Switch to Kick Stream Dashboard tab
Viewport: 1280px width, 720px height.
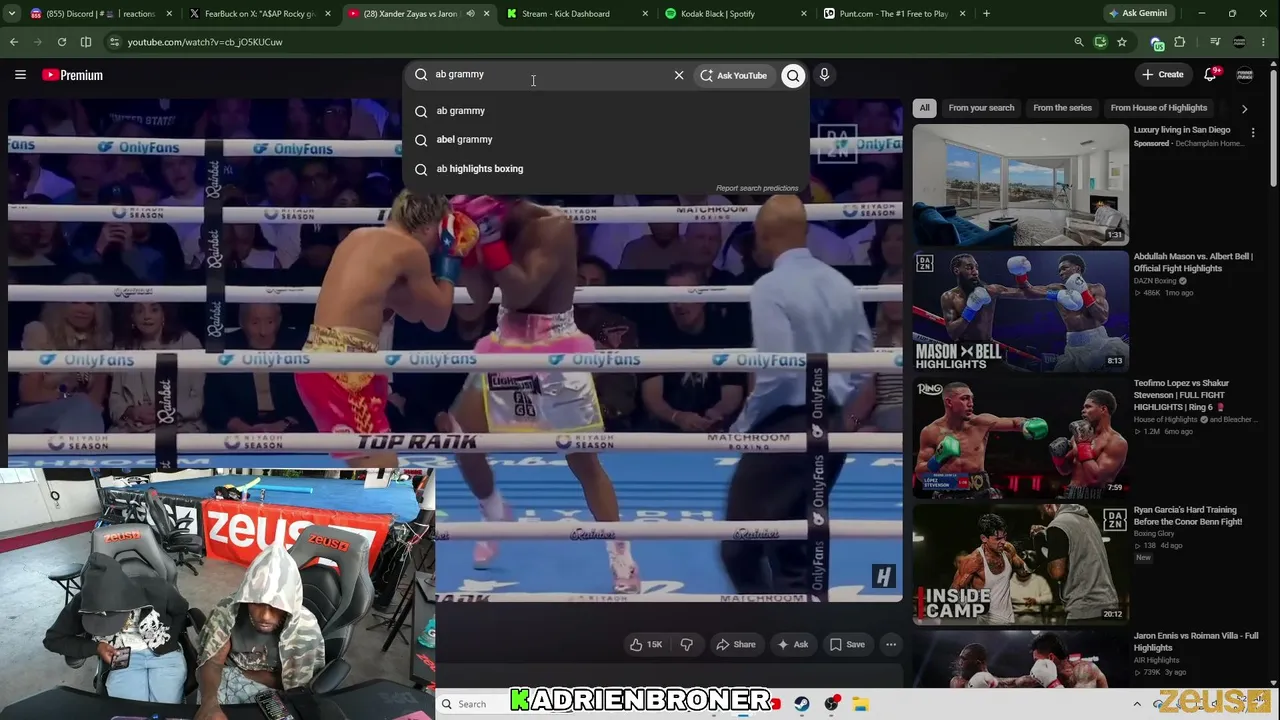[565, 14]
